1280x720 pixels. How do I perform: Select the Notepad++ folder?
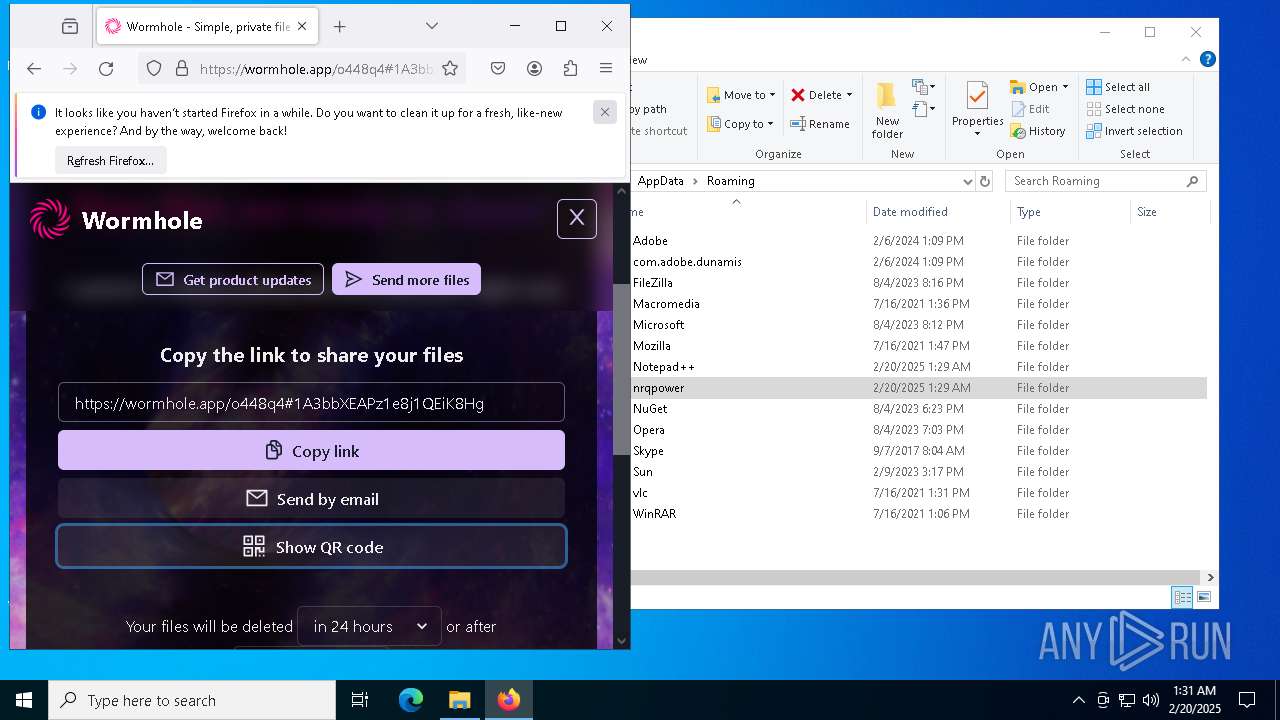[919, 367]
